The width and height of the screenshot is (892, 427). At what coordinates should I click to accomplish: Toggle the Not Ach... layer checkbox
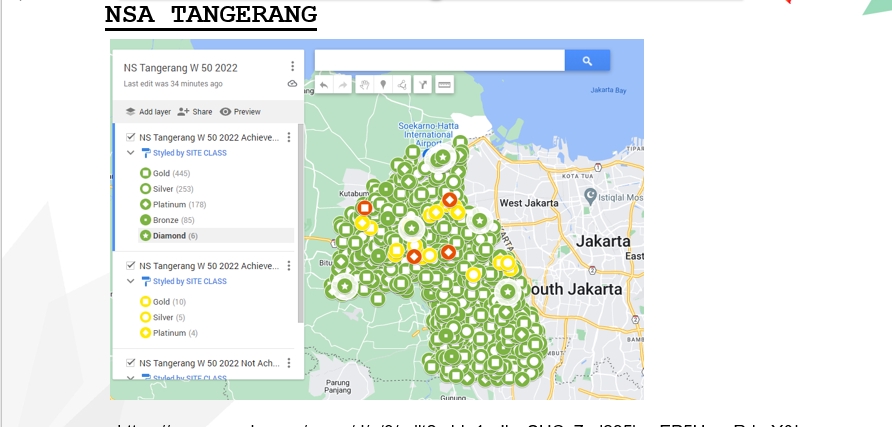(130, 363)
